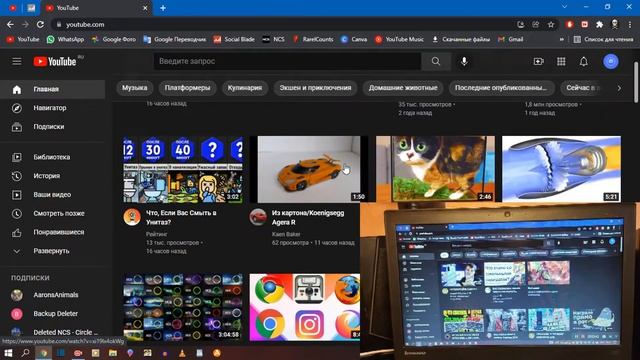Select the Последние опубликованные chip
The image size is (640, 360).
[x=501, y=88]
